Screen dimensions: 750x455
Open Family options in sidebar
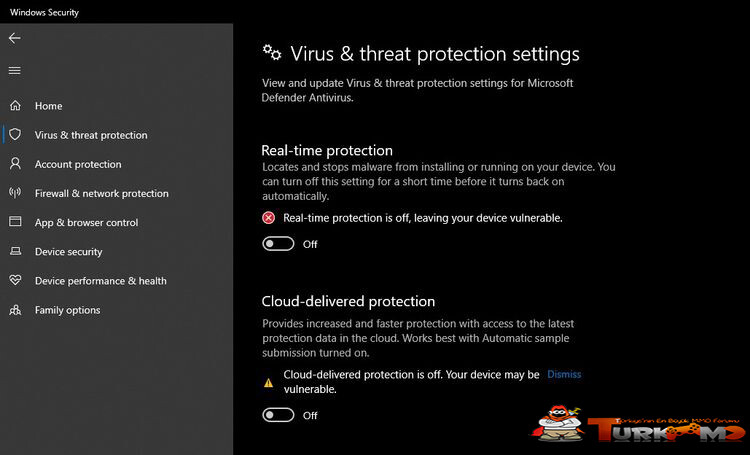(67, 310)
